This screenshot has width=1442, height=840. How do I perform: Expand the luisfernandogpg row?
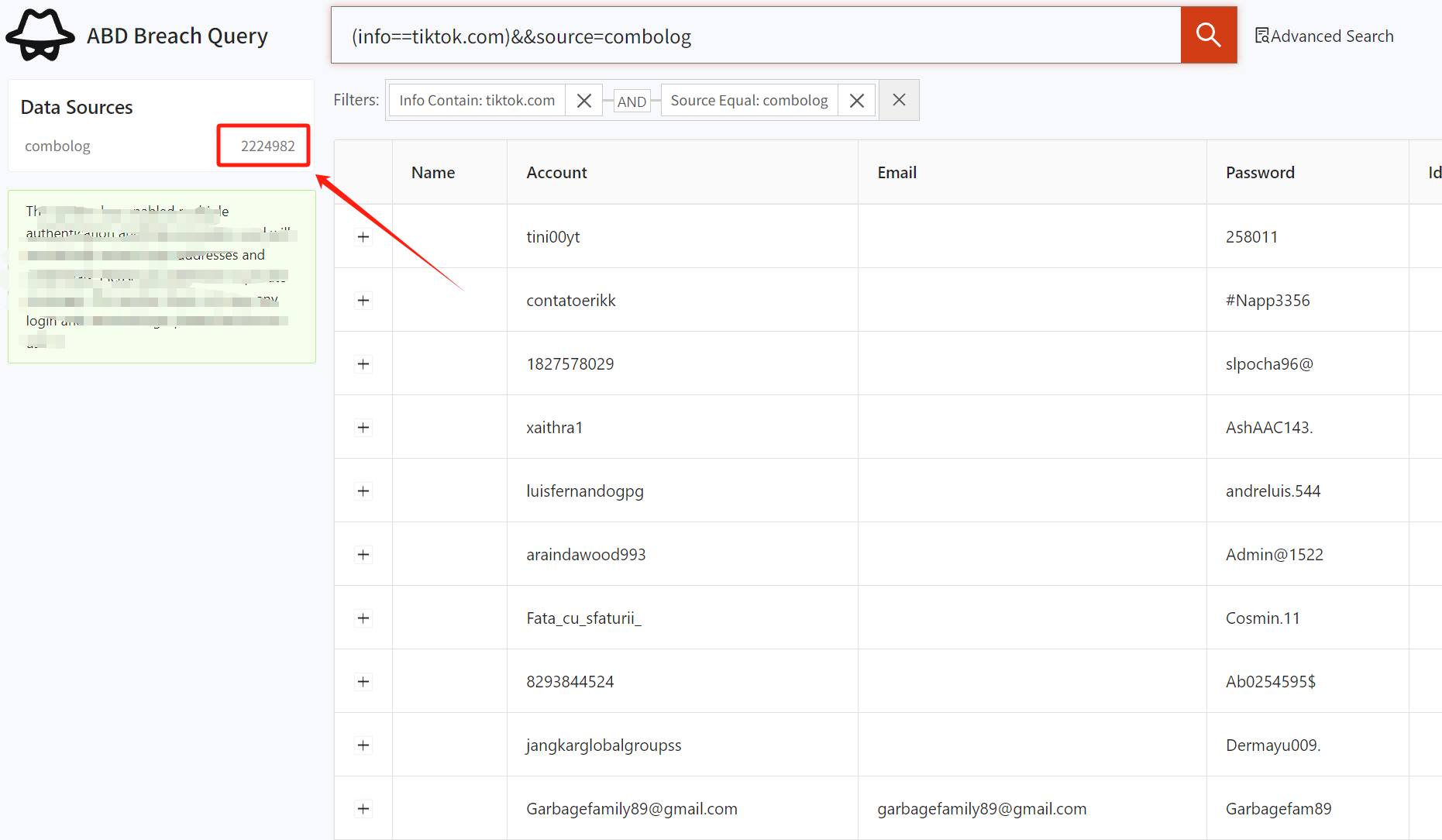coord(363,491)
